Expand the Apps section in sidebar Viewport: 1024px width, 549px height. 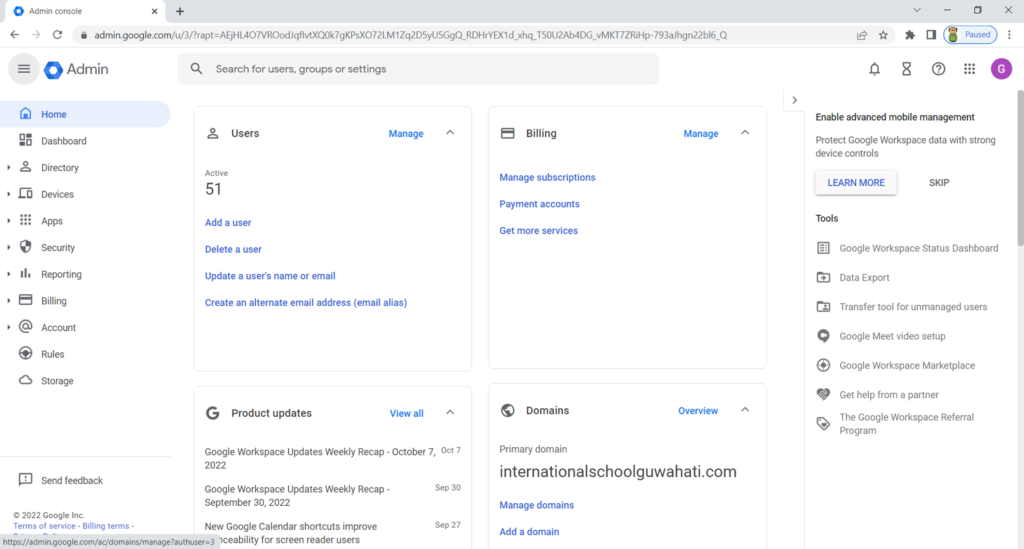tap(8, 221)
